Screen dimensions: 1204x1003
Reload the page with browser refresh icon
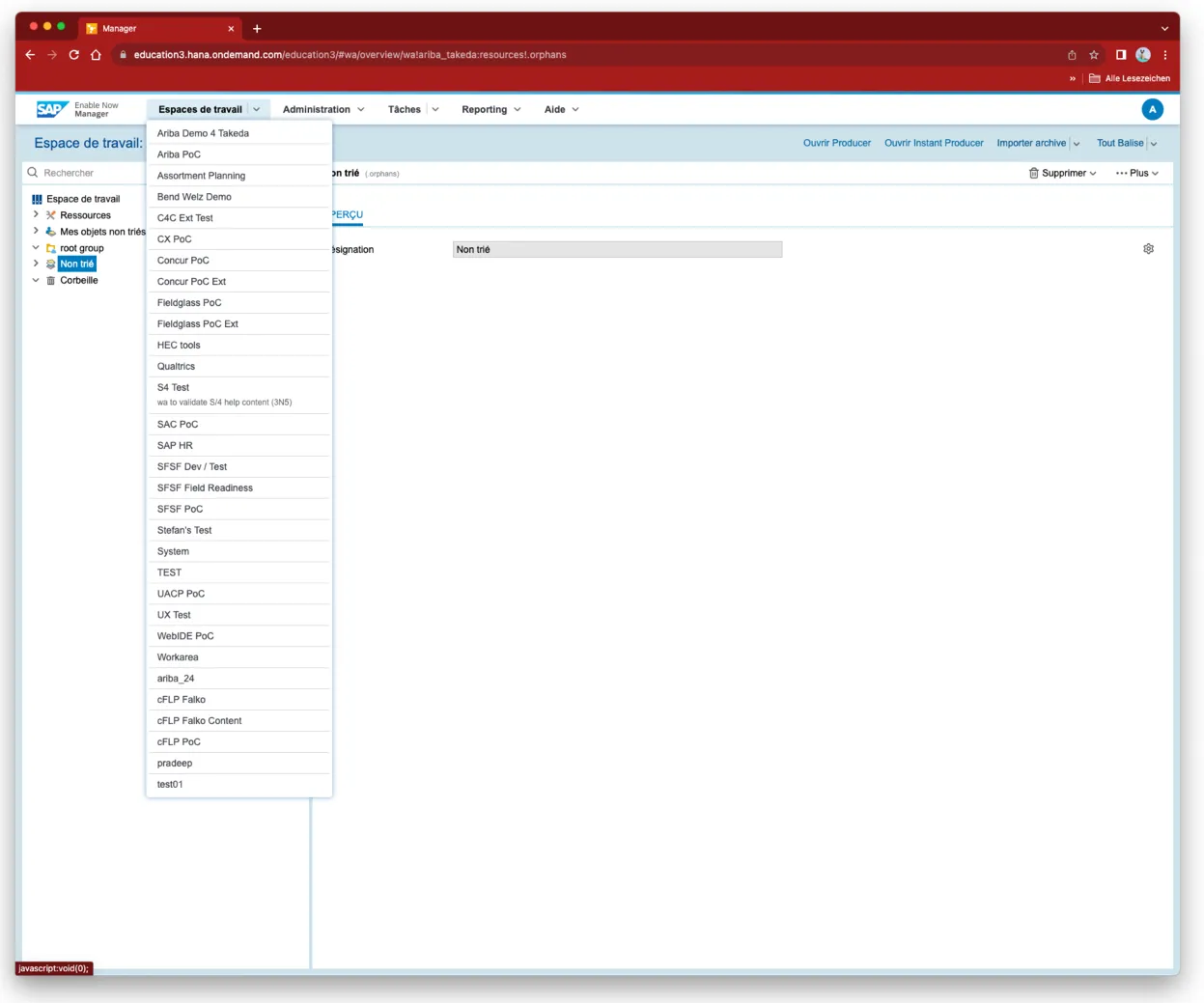point(73,55)
